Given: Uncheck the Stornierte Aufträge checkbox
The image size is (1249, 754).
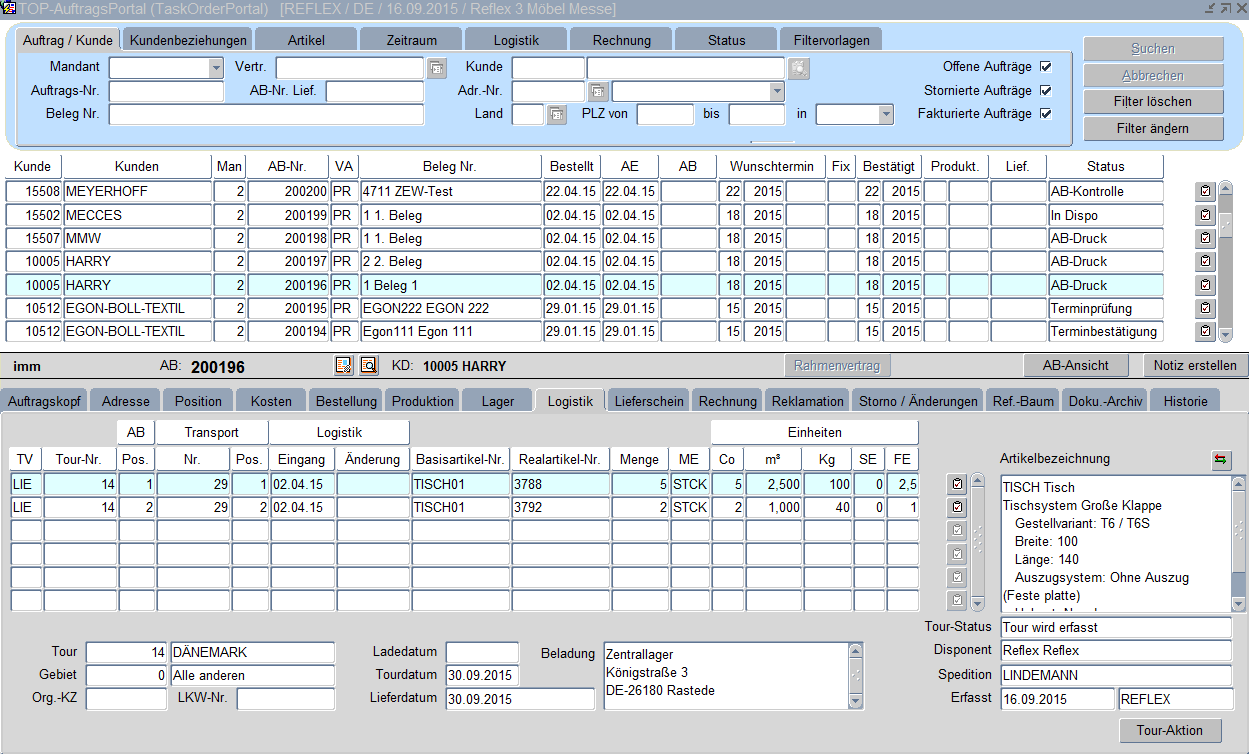Looking at the screenshot, I should (1046, 91).
